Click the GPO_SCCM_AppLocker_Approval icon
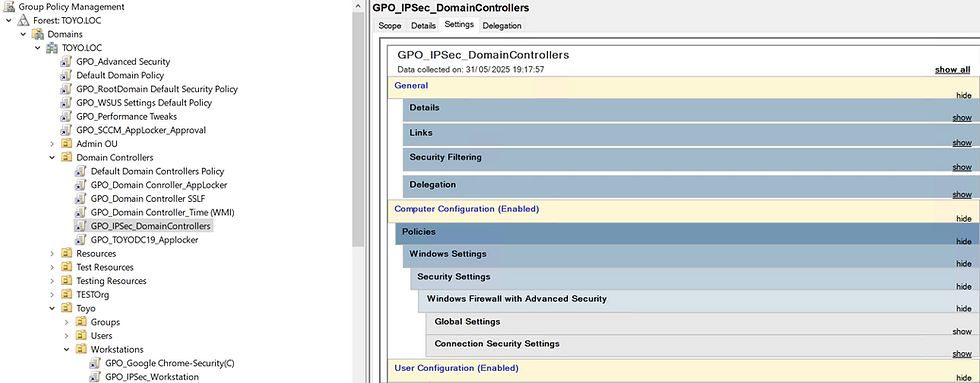The width and height of the screenshot is (980, 383). (66, 131)
